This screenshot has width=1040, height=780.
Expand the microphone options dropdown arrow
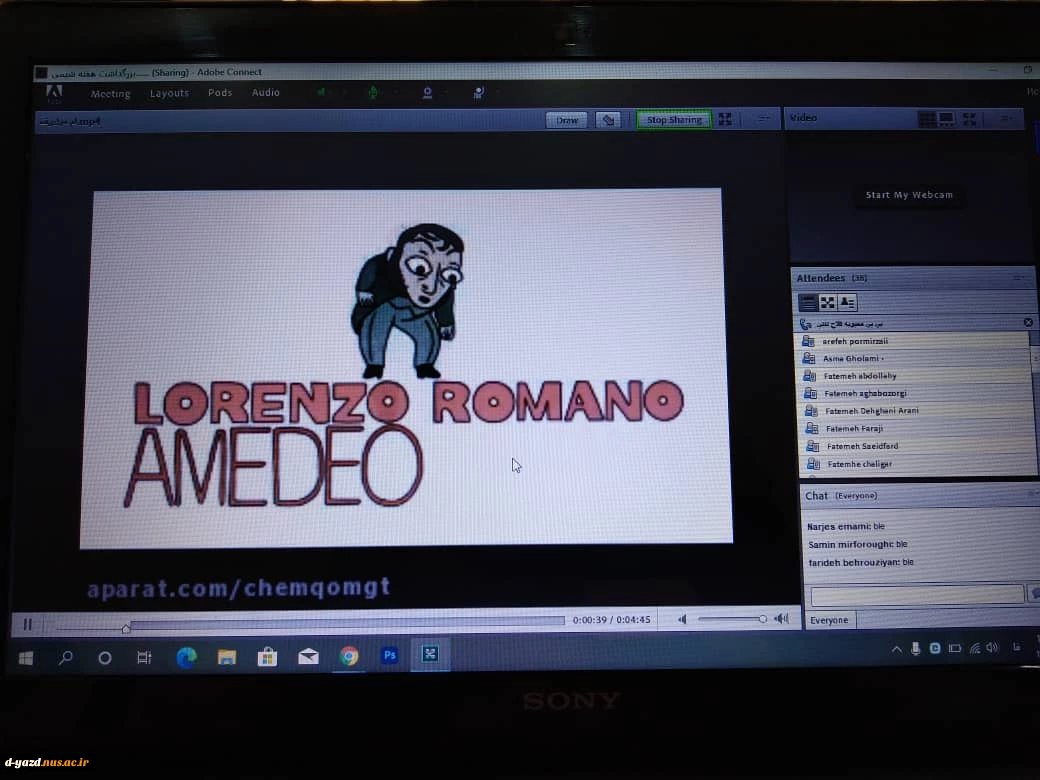click(396, 93)
